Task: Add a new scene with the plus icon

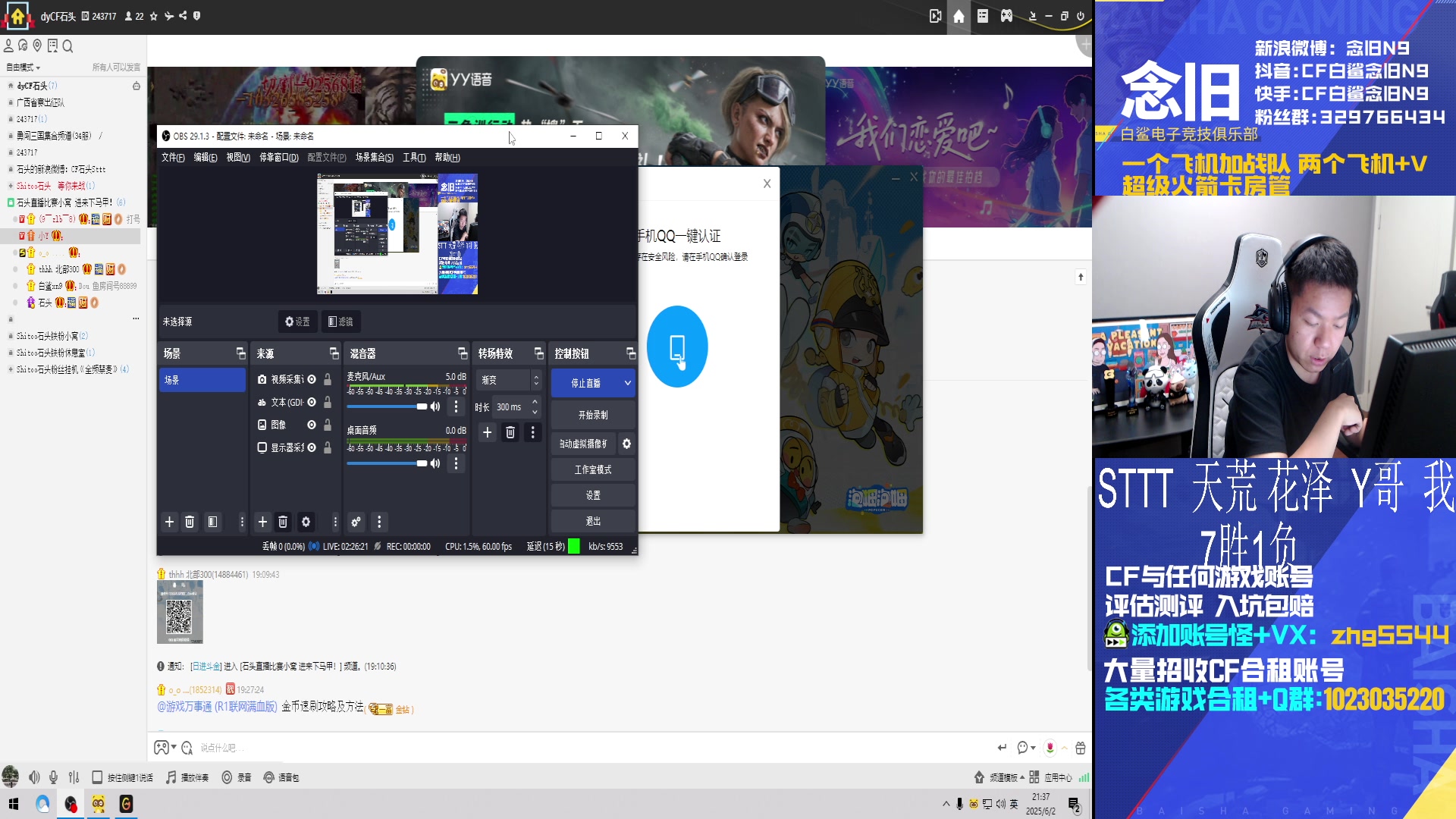Action: pyautogui.click(x=169, y=522)
